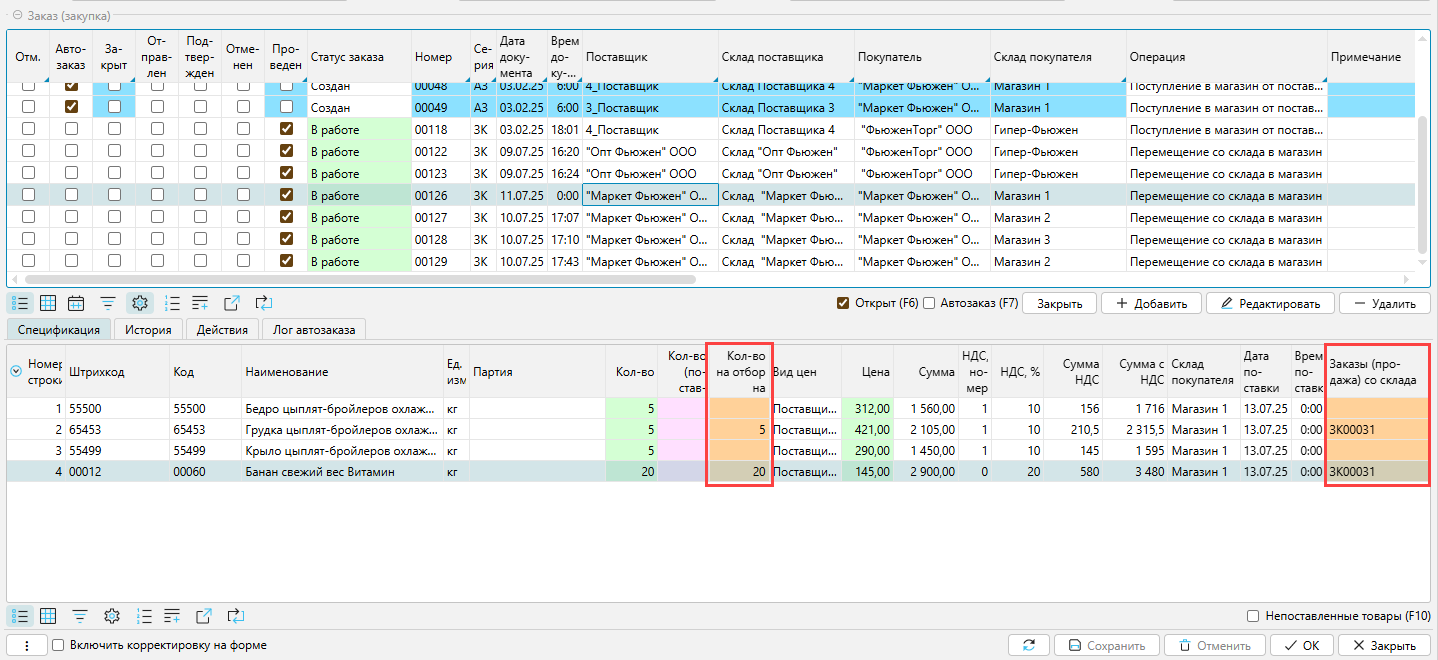The width and height of the screenshot is (1438, 660).
Task: Expand chevron in Номер строки column header
Action: [16, 371]
